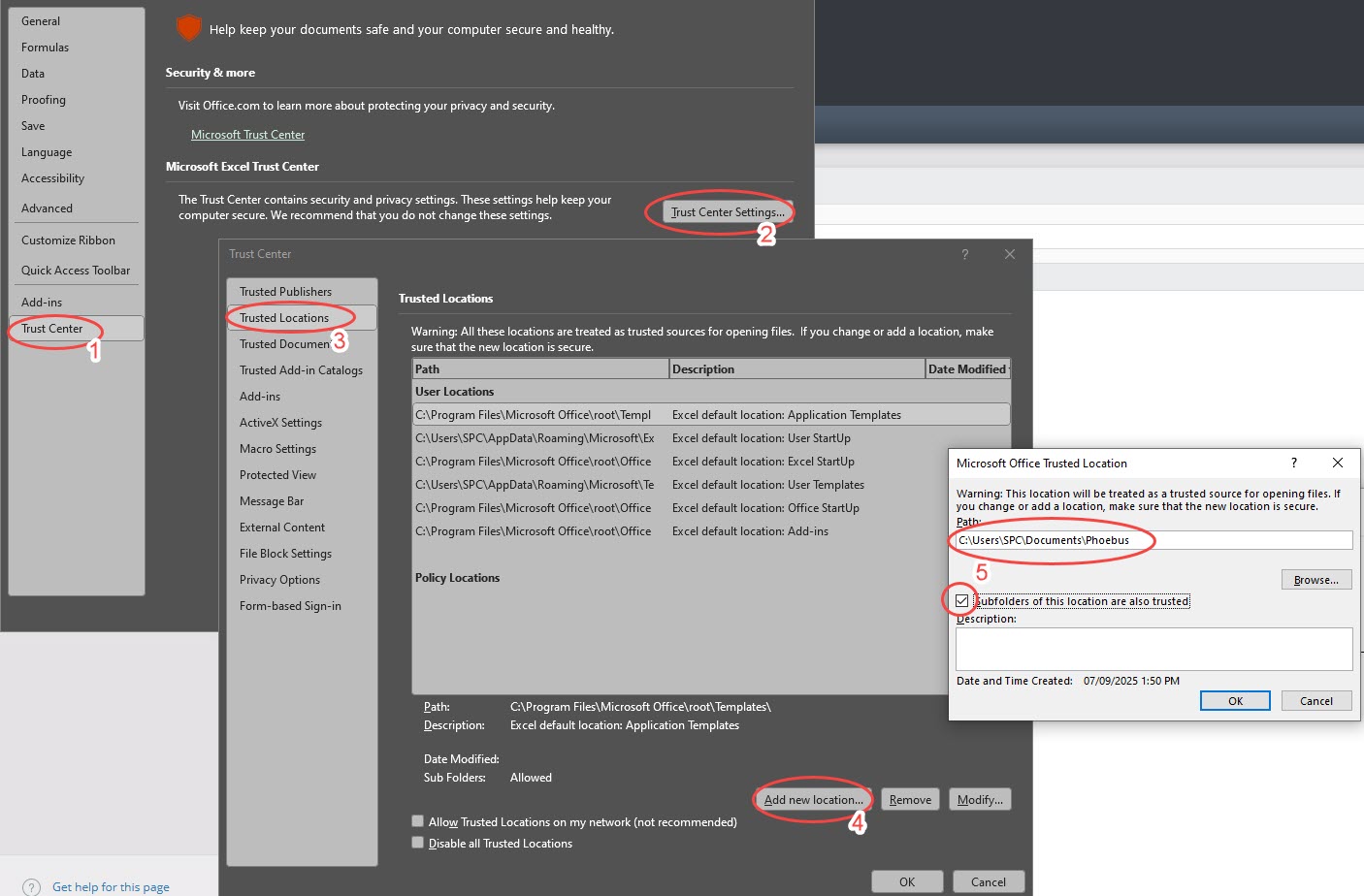Switch to Macro Settings section
The image size is (1364, 896).
[x=277, y=449]
